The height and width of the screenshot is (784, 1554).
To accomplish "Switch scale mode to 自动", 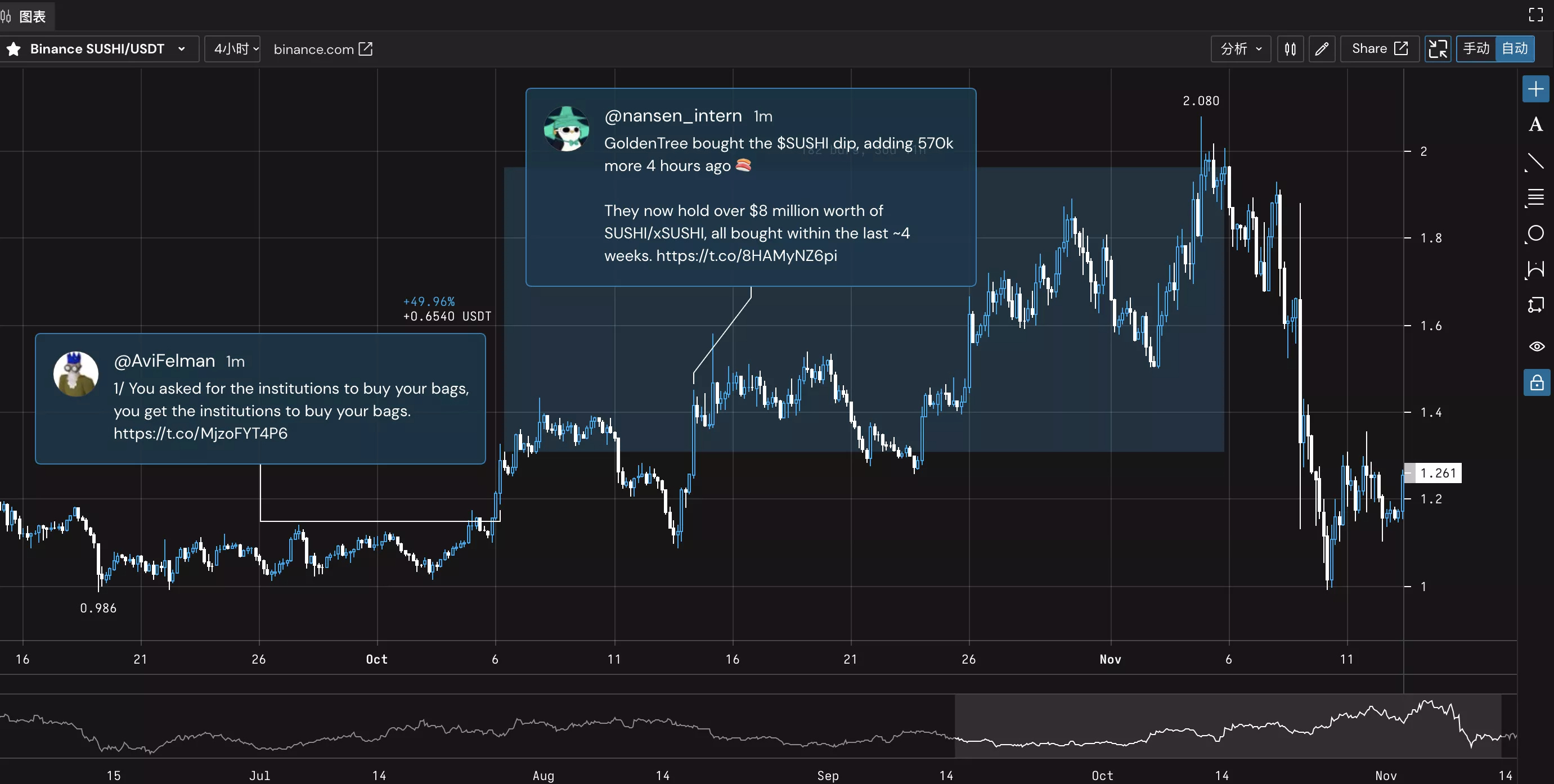I will [1514, 49].
